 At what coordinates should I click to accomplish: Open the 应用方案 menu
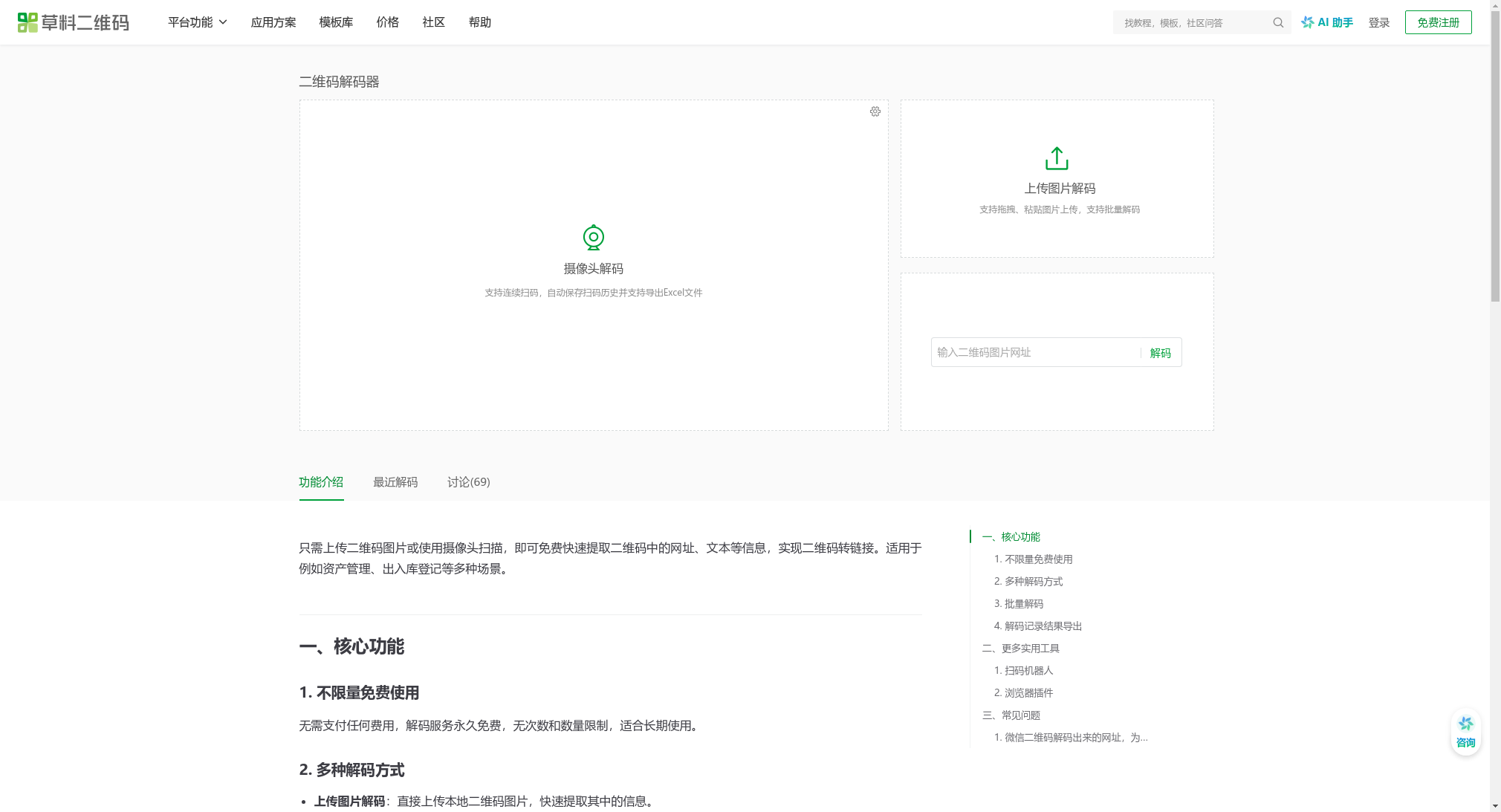[273, 22]
